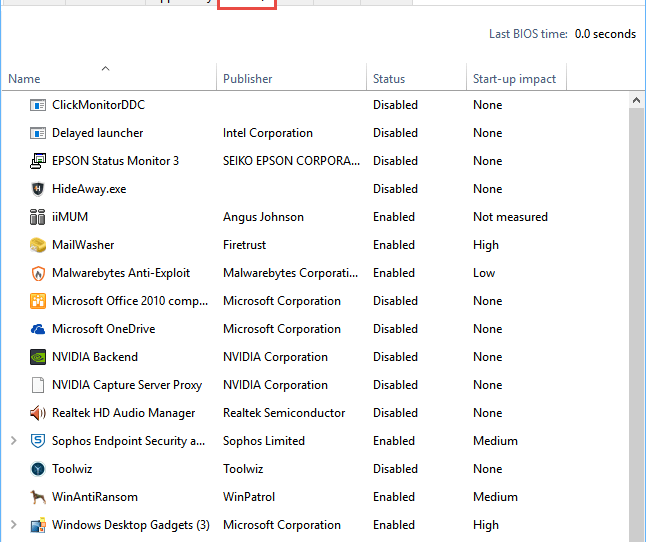Click the Delayed launcher icon
The width and height of the screenshot is (646, 542).
tap(38, 133)
